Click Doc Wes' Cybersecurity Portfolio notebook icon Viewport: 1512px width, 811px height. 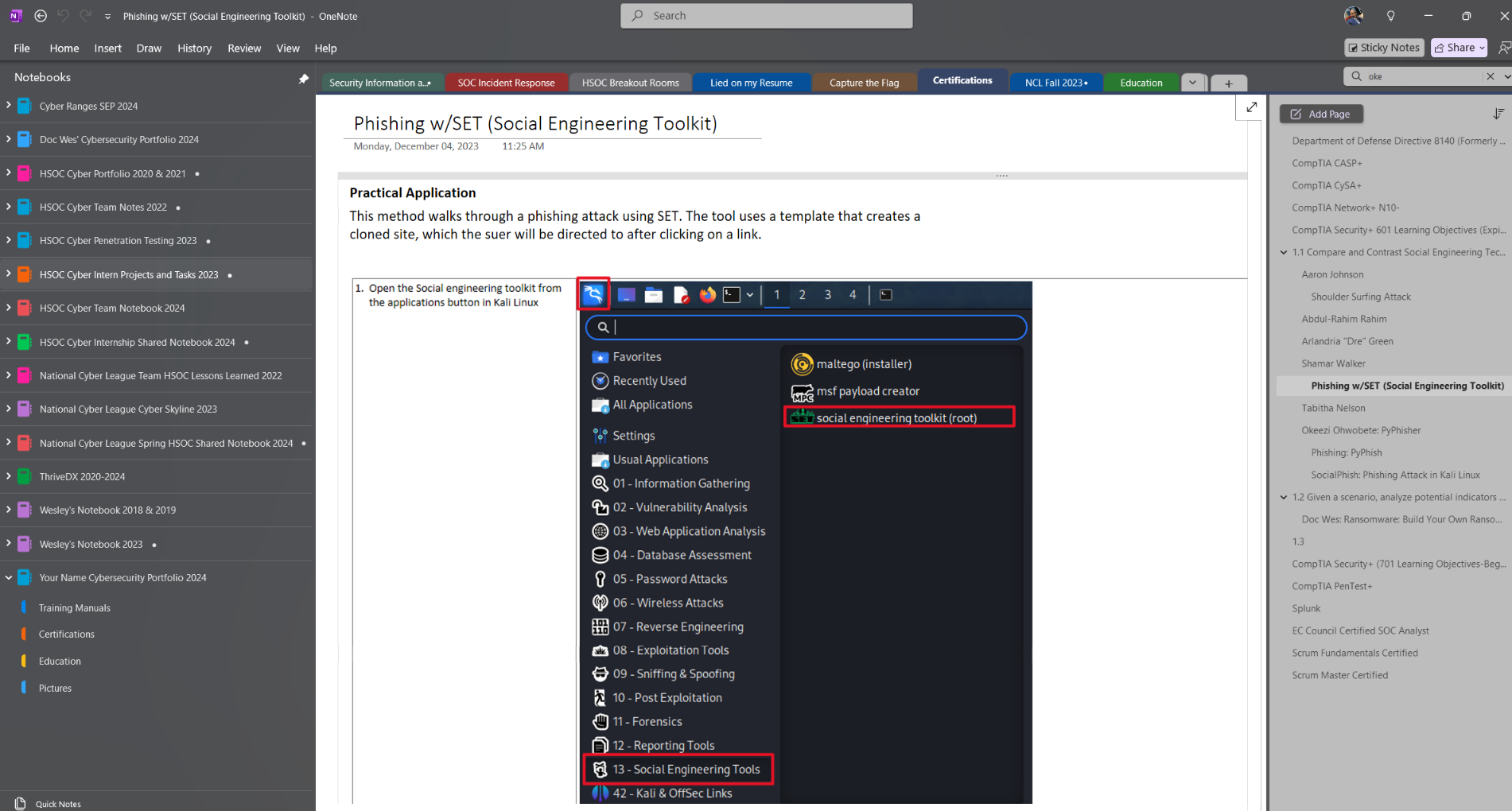click(24, 139)
